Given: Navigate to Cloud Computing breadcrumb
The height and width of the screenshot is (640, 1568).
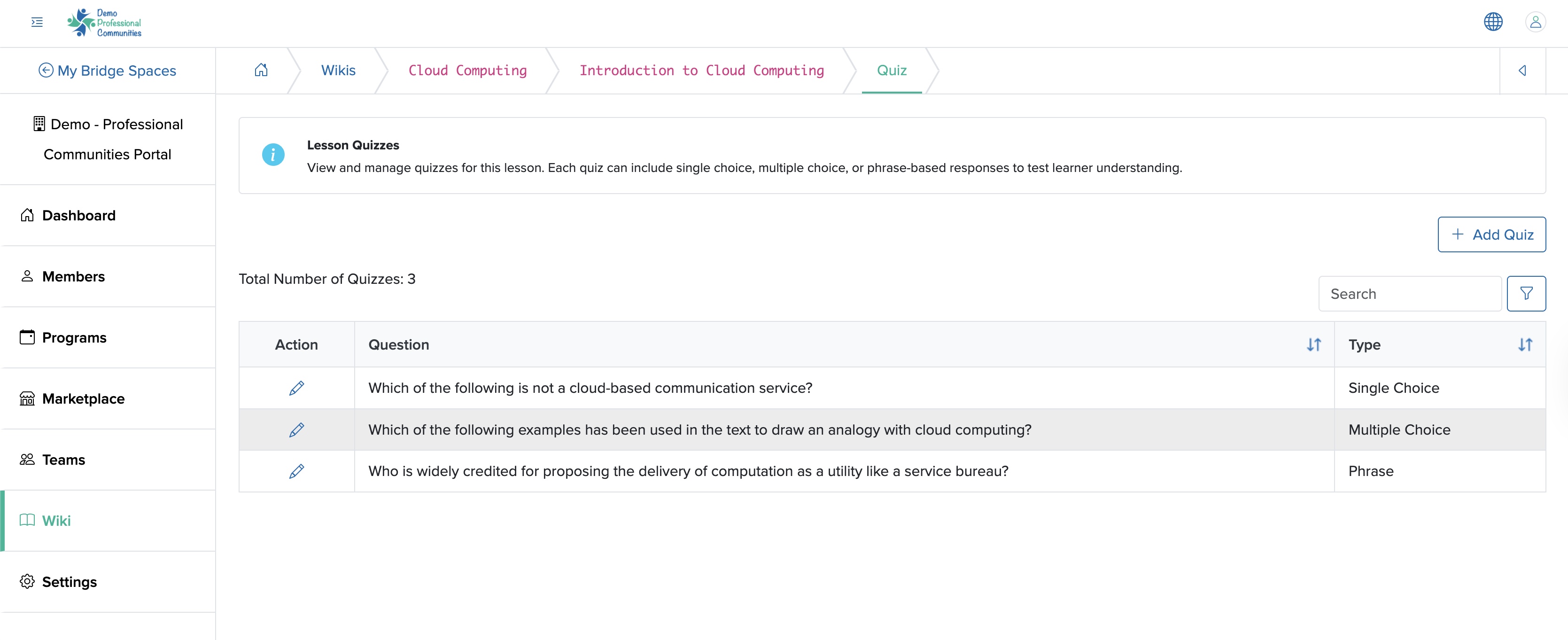Looking at the screenshot, I should click(x=467, y=70).
